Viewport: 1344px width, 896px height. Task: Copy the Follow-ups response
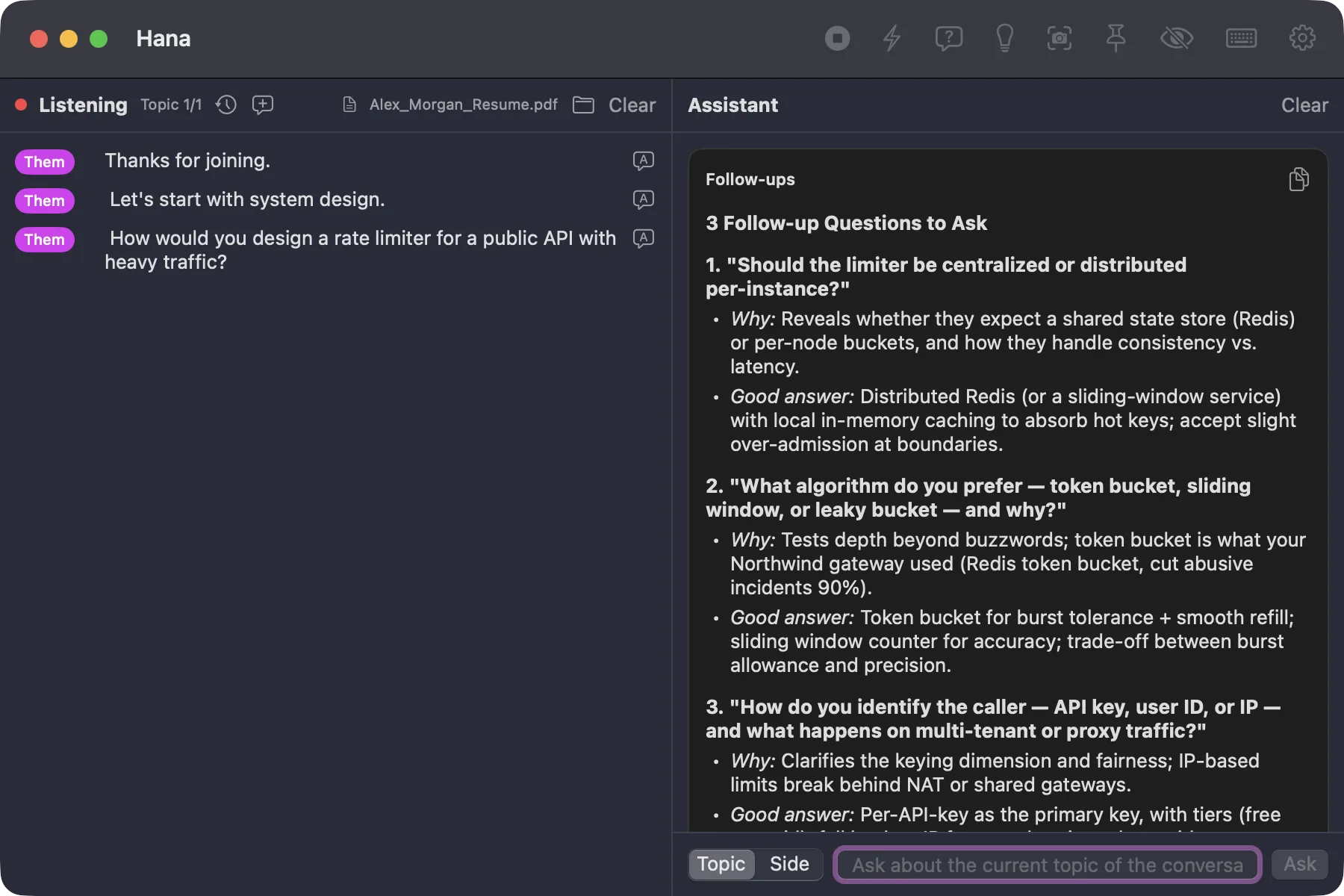(1299, 179)
